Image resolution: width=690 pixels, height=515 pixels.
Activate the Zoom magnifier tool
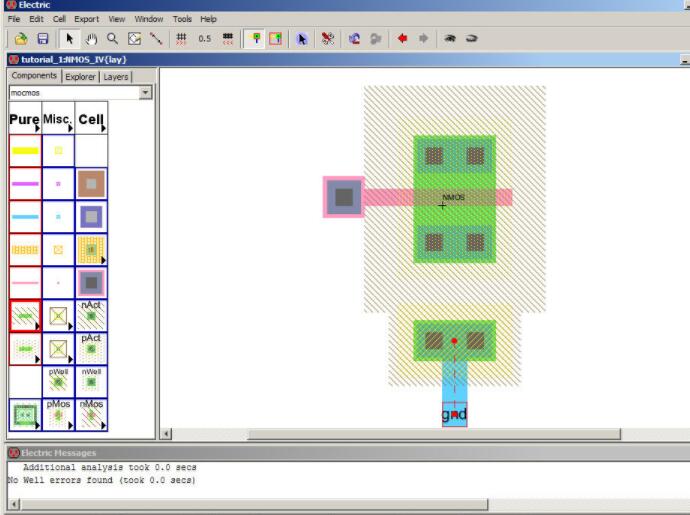113,38
